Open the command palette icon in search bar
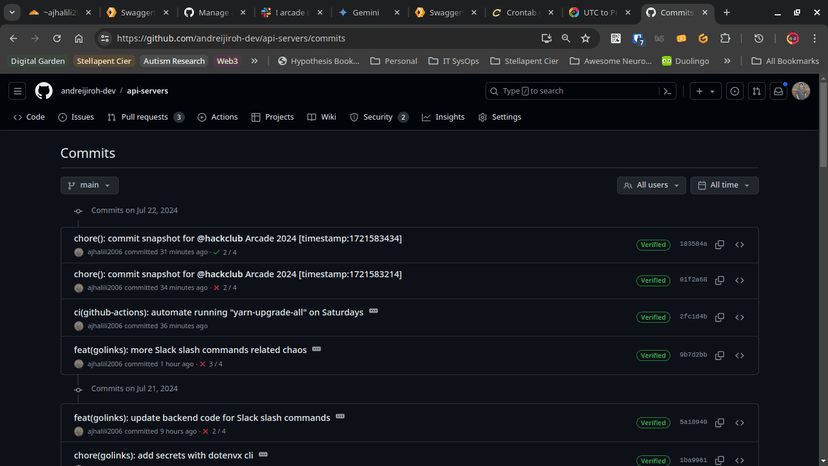 (667, 91)
